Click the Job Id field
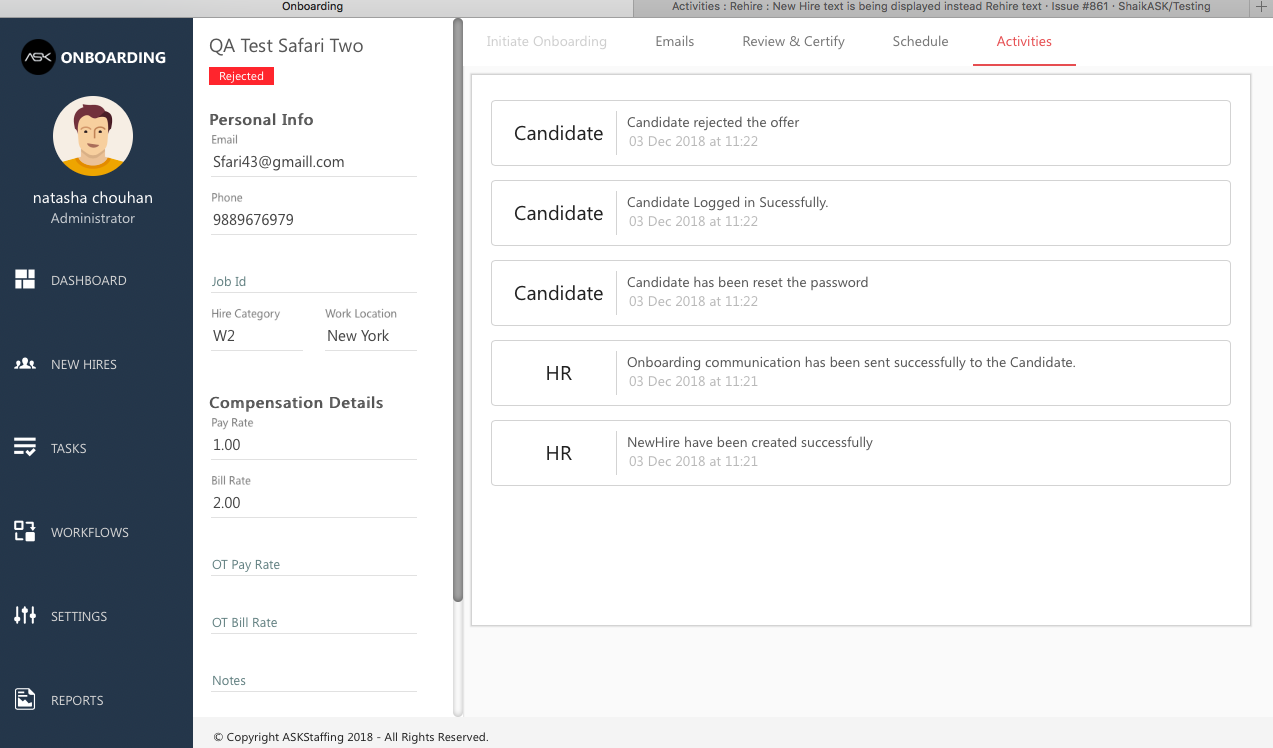Screen dimensions: 1273x748 click(313, 281)
